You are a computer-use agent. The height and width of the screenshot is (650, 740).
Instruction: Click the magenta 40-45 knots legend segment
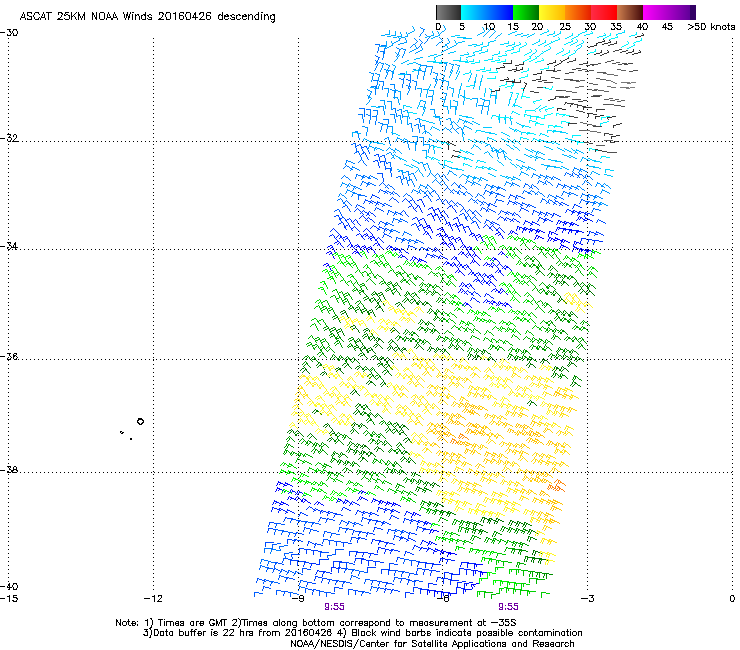pyautogui.click(x=656, y=12)
